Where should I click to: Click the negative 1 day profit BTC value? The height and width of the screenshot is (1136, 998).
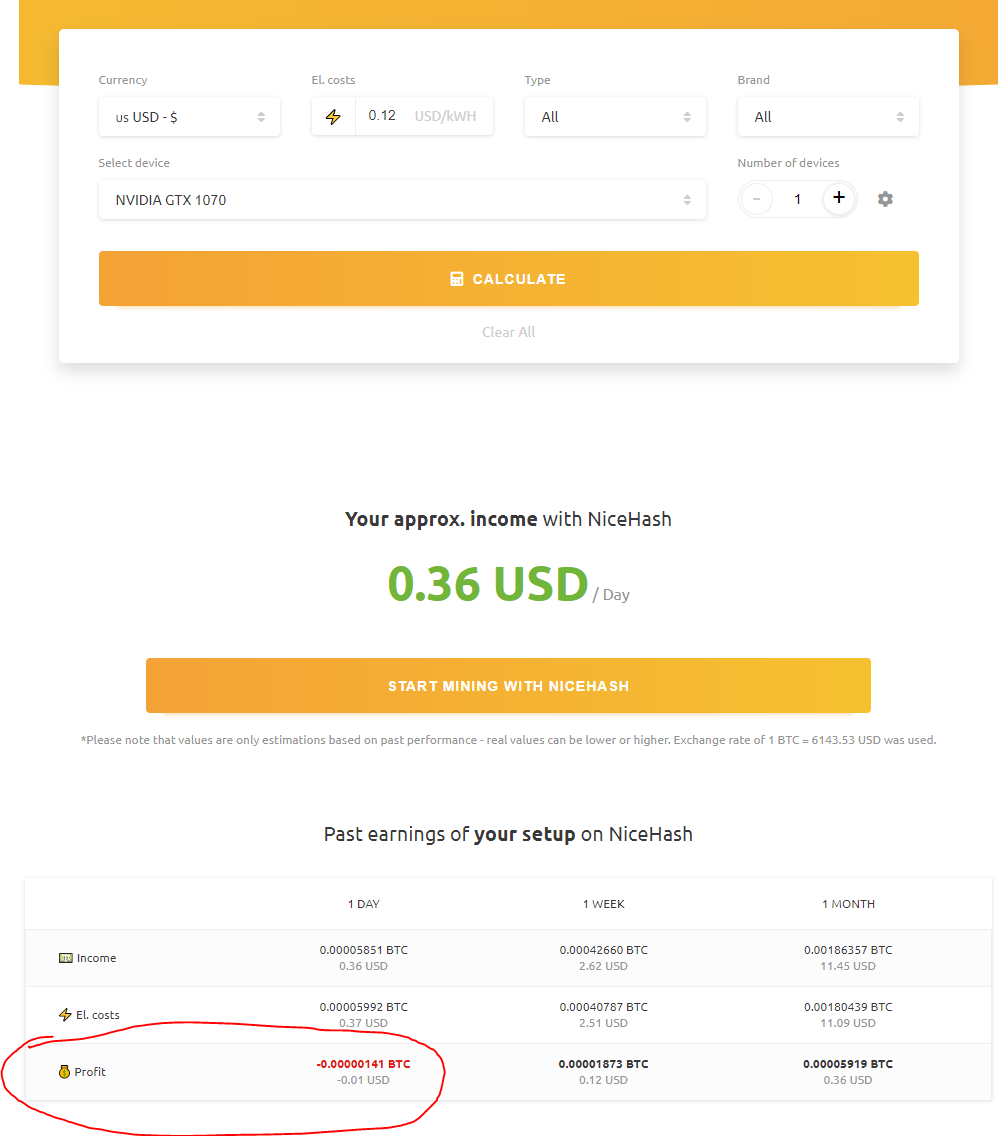coord(363,1064)
